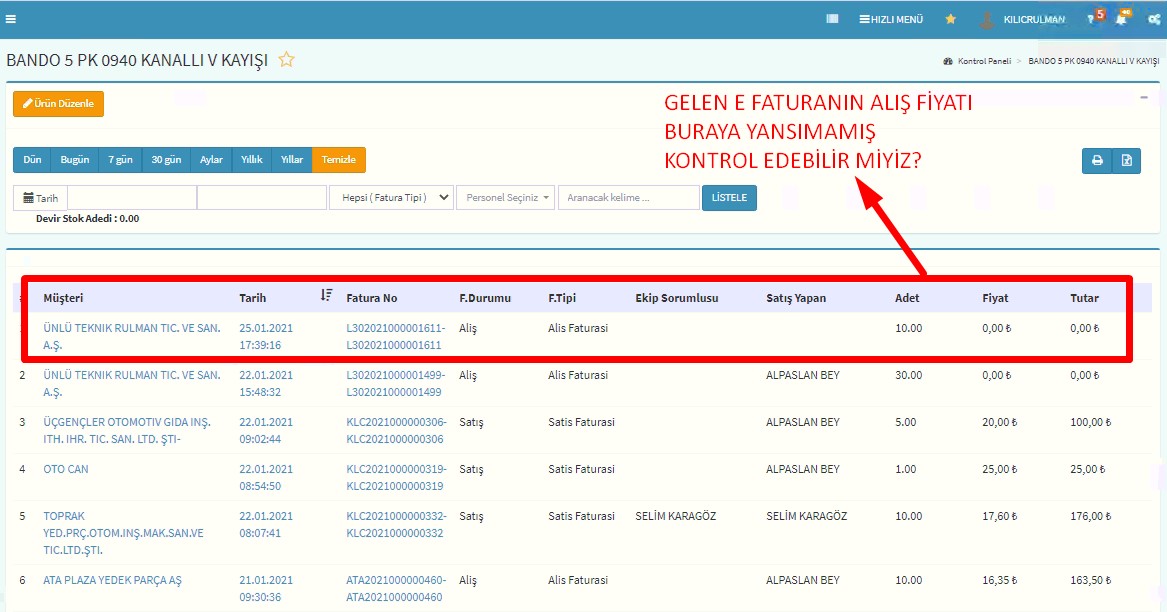The width and height of the screenshot is (1167, 612).
Task: Click the barcode icon in the top bar
Action: click(x=832, y=19)
